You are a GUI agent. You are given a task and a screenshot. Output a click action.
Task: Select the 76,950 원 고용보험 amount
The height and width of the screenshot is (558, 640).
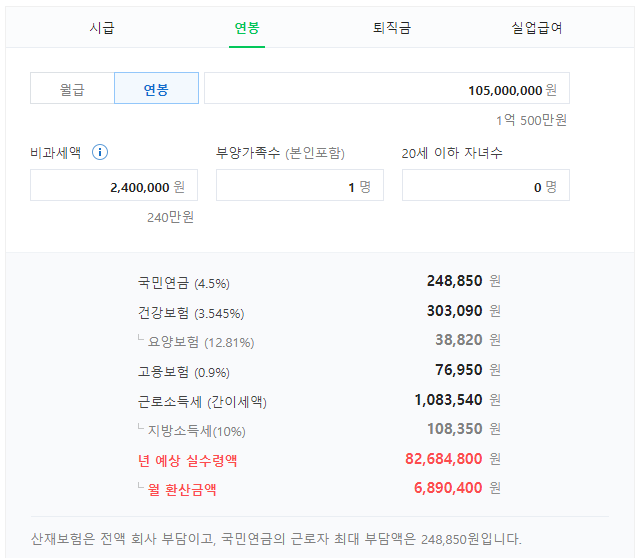[468, 370]
